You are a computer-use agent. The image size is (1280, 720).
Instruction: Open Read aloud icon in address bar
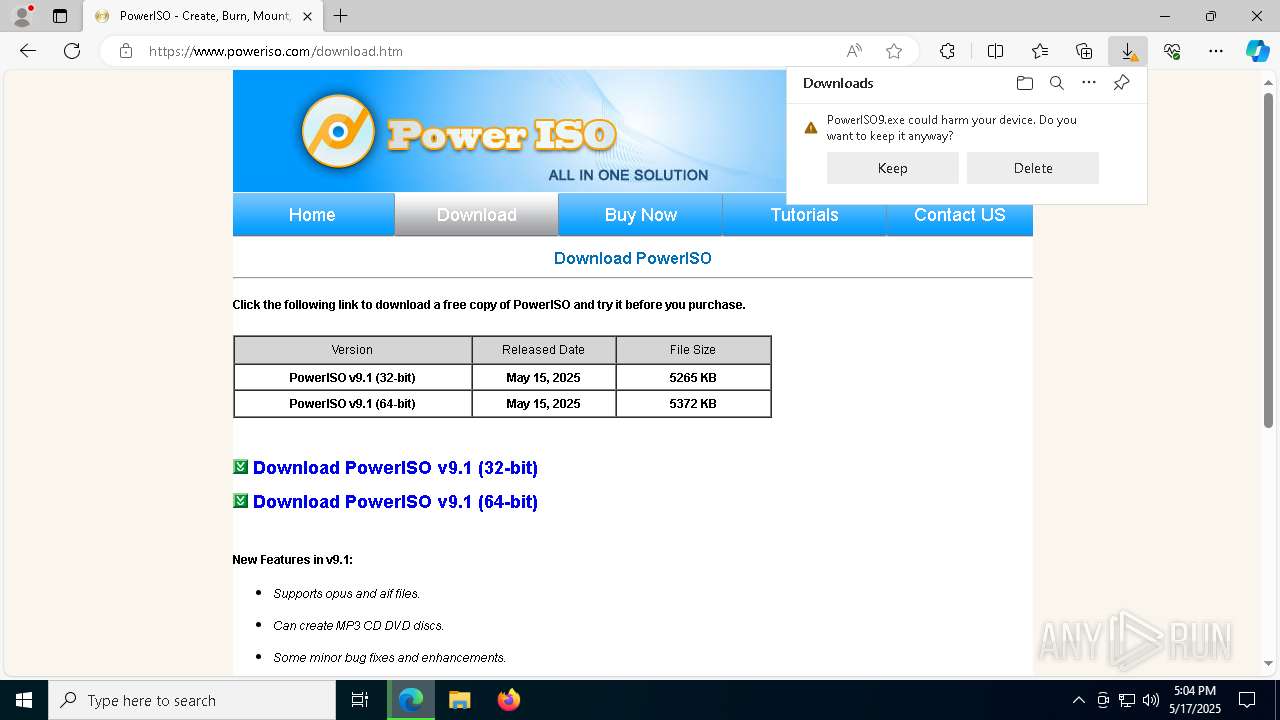tap(854, 51)
